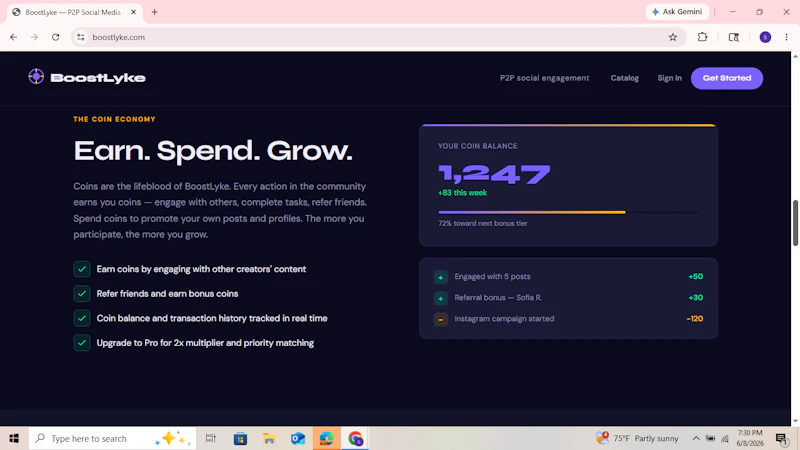
Task: Open File Explorer from taskbar
Action: [x=269, y=438]
